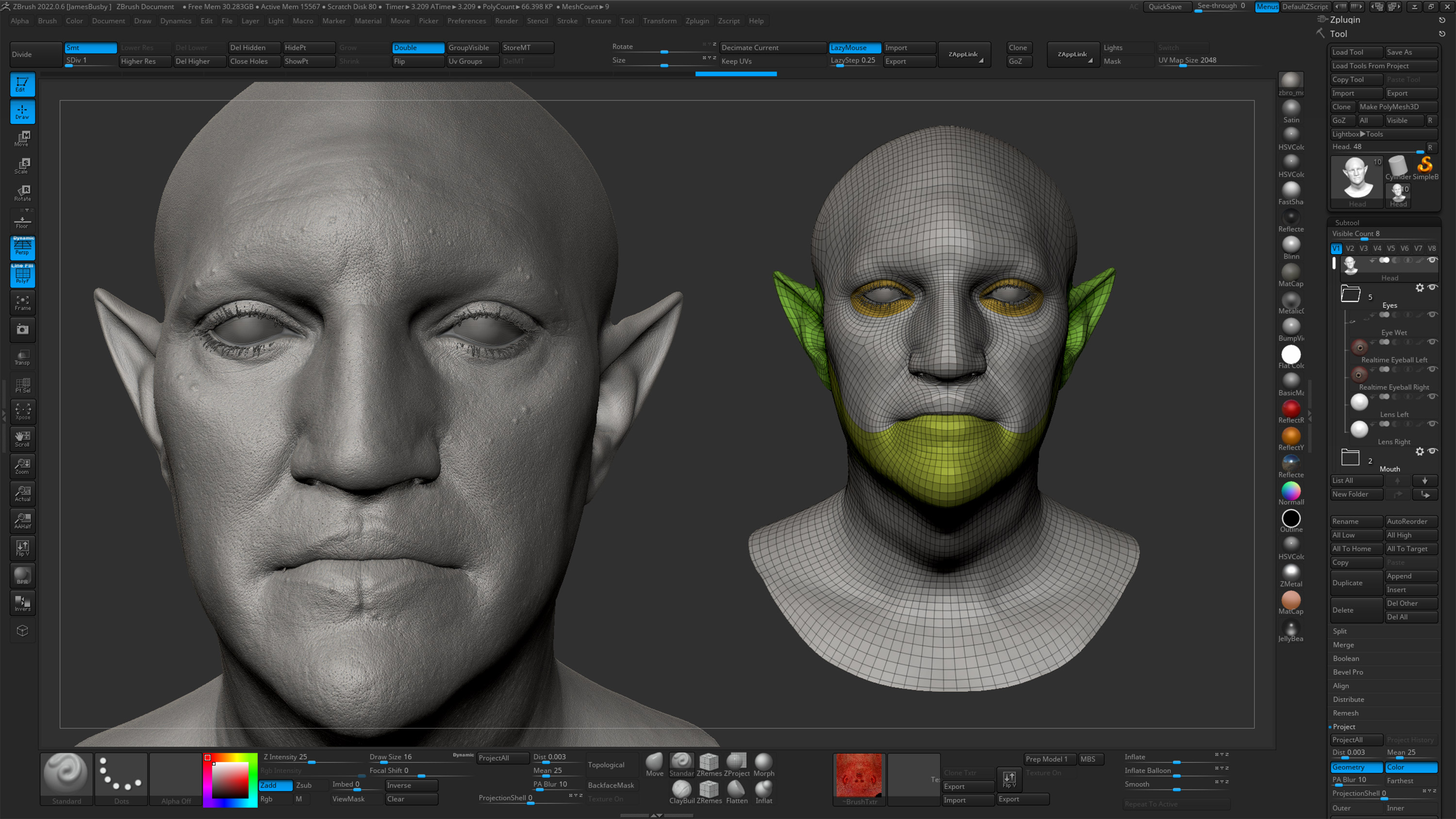
Task: Expand the Boolean section
Action: 1346,658
